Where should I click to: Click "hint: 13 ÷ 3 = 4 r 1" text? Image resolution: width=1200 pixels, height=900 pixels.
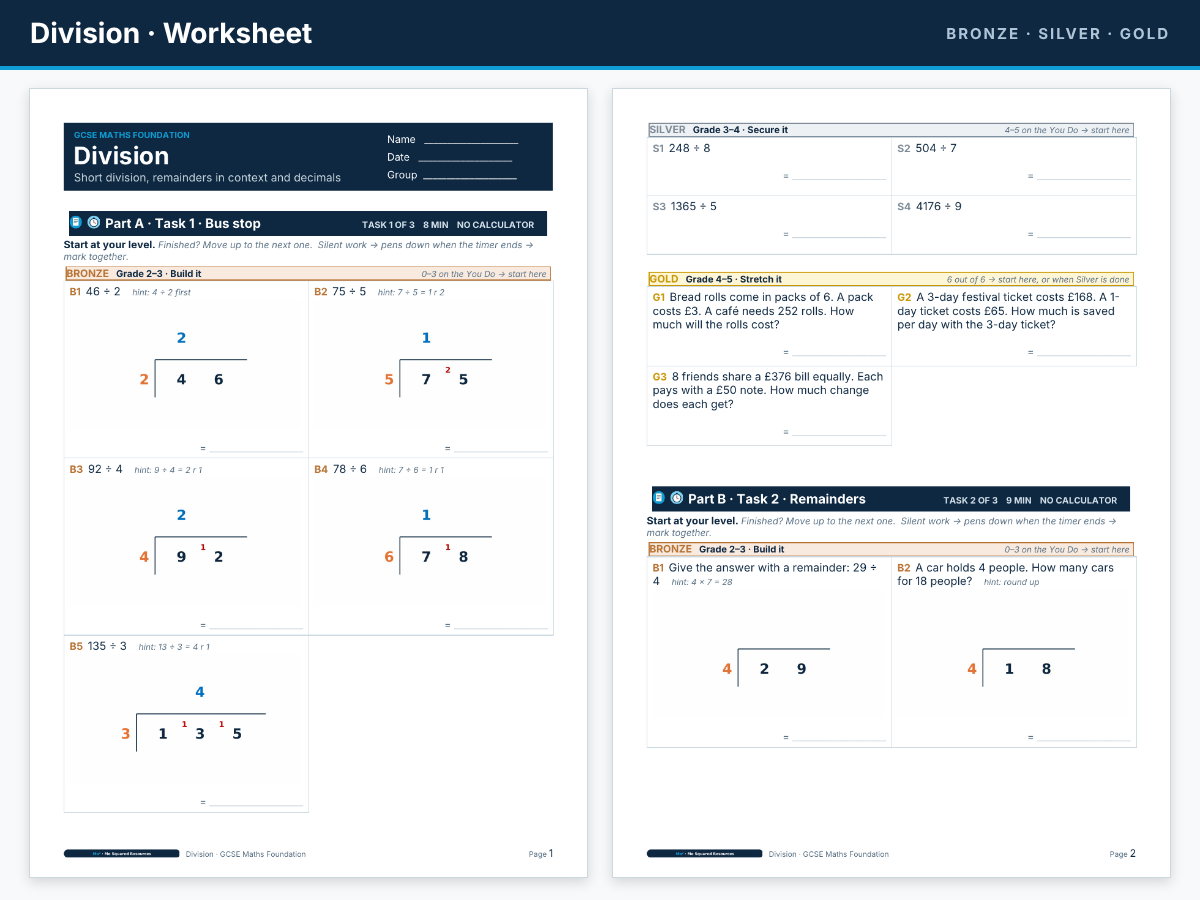(x=174, y=647)
